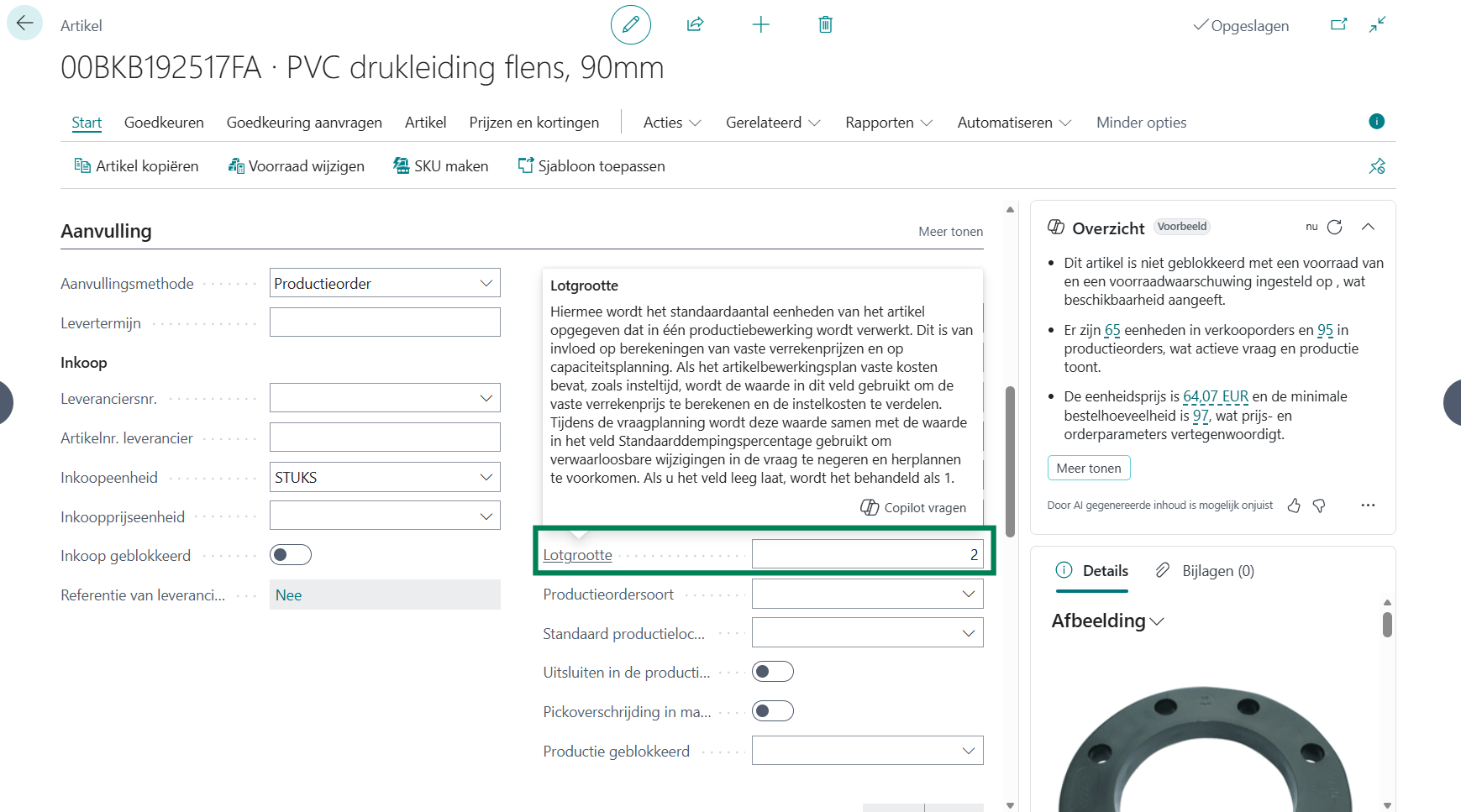1461x812 pixels.
Task: Click the trash delete icon
Action: [x=825, y=25]
